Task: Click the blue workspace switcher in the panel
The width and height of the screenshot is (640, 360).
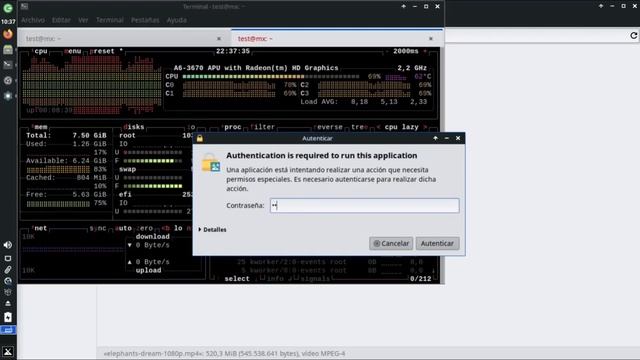Action: pyautogui.click(x=8, y=330)
